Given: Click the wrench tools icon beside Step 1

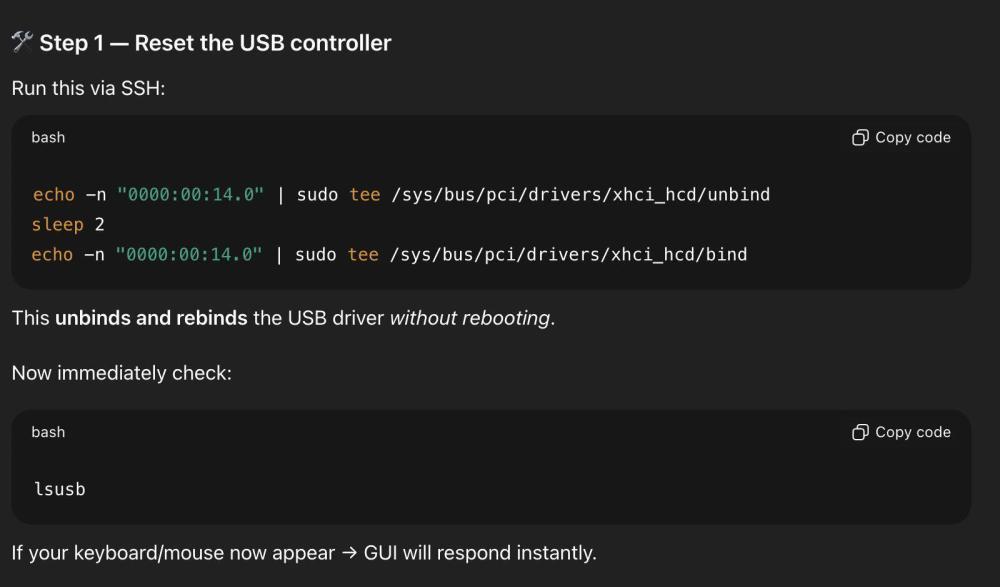Looking at the screenshot, I should (22, 42).
